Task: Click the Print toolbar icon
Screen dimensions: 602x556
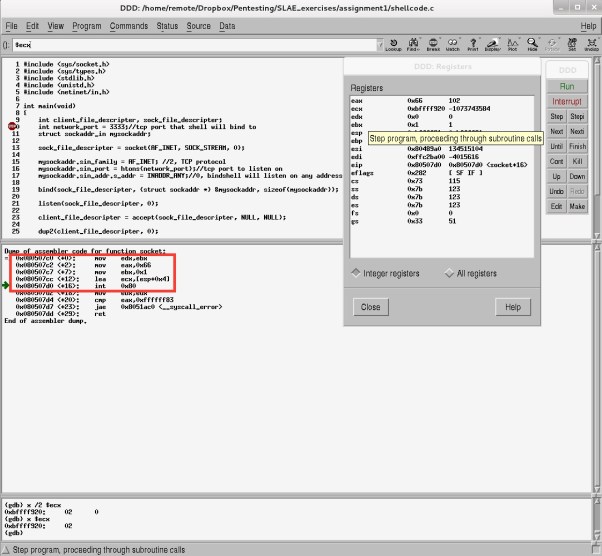Action: (x=472, y=44)
